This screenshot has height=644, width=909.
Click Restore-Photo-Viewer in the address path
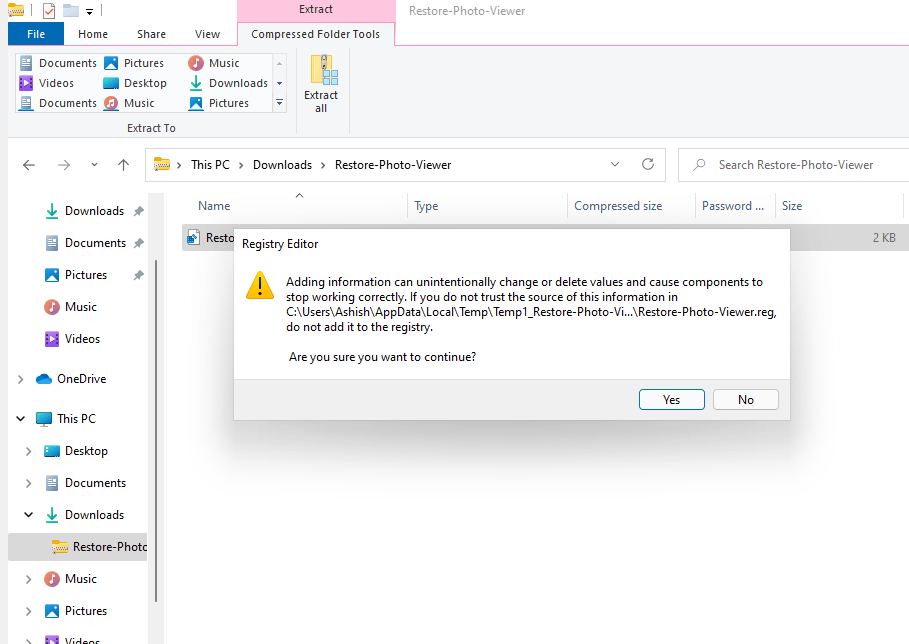(393, 165)
